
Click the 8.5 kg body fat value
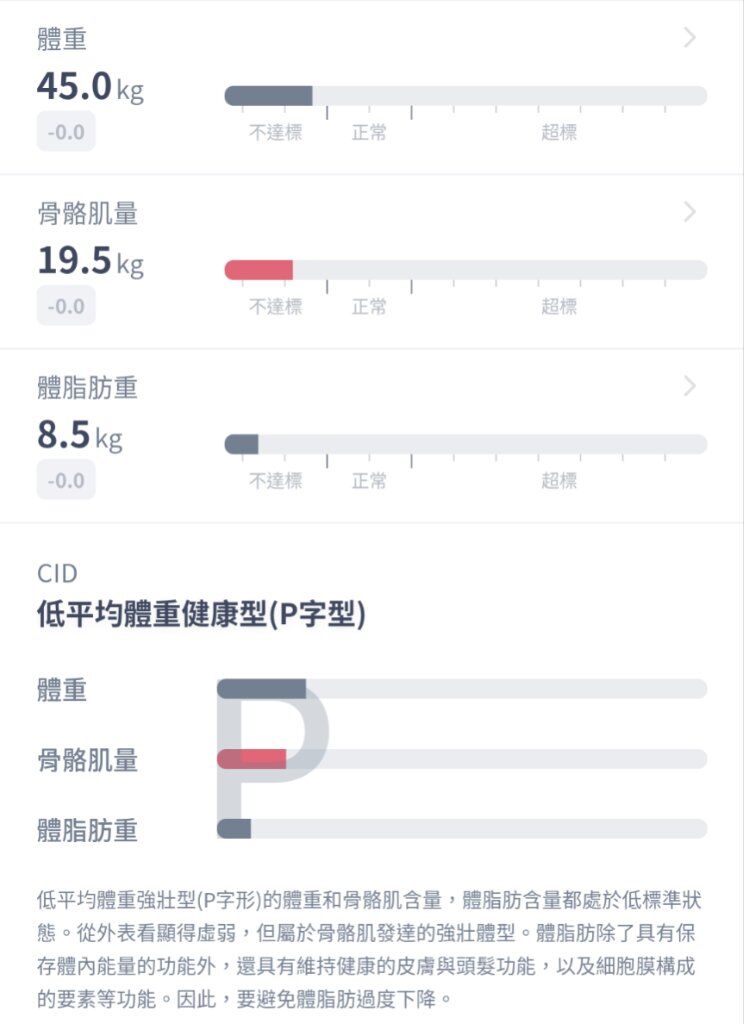(x=80, y=435)
